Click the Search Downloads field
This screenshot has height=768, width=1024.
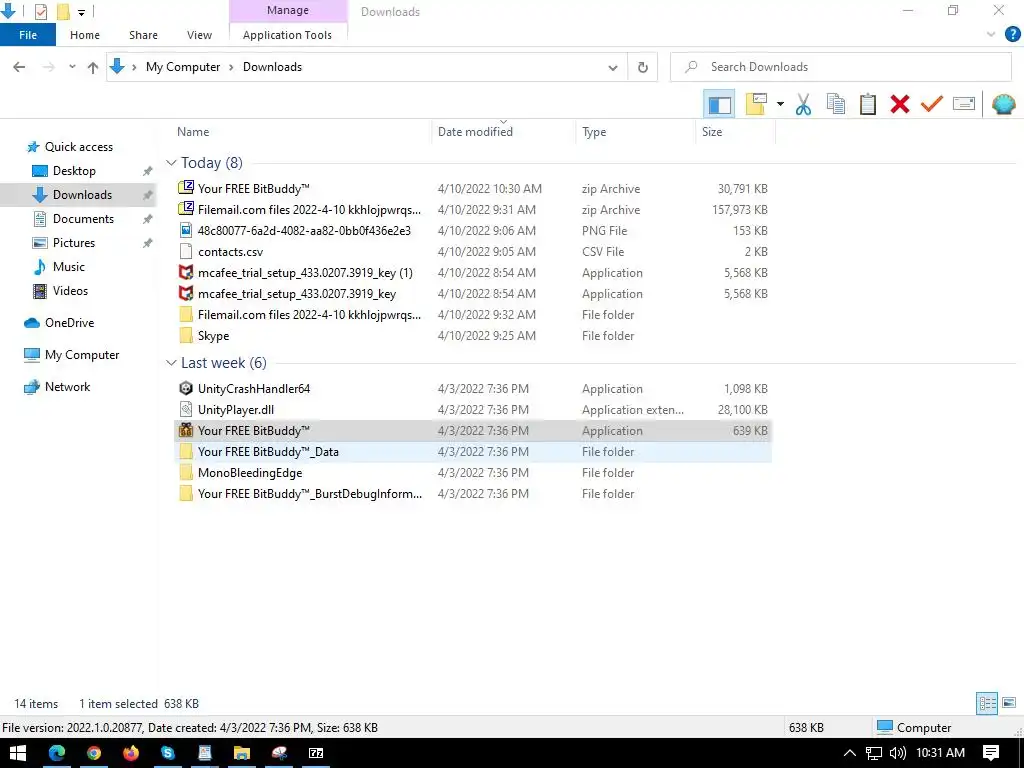coord(840,67)
